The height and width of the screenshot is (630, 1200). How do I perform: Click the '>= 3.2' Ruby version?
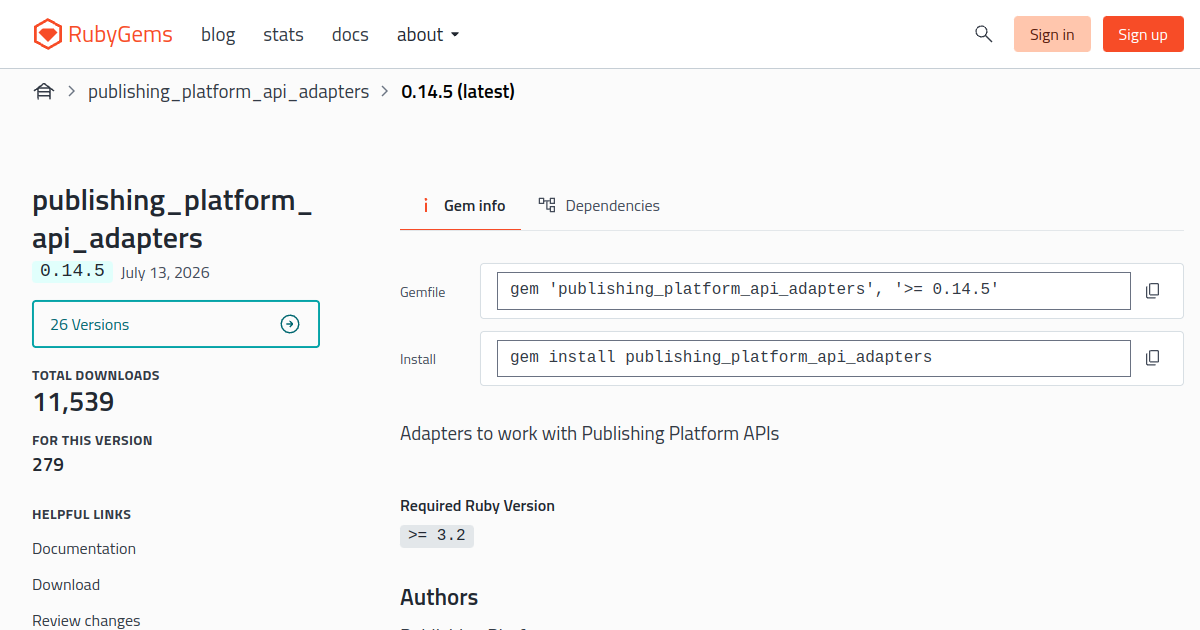click(x=437, y=536)
